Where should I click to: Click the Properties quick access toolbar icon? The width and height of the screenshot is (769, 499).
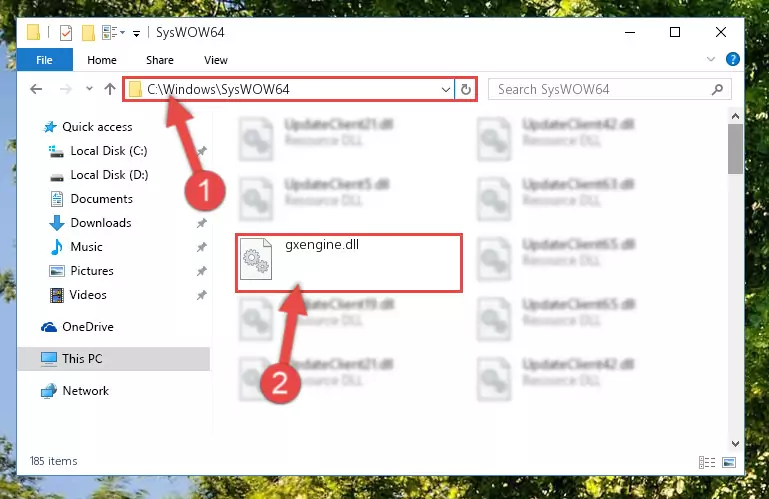(x=66, y=33)
